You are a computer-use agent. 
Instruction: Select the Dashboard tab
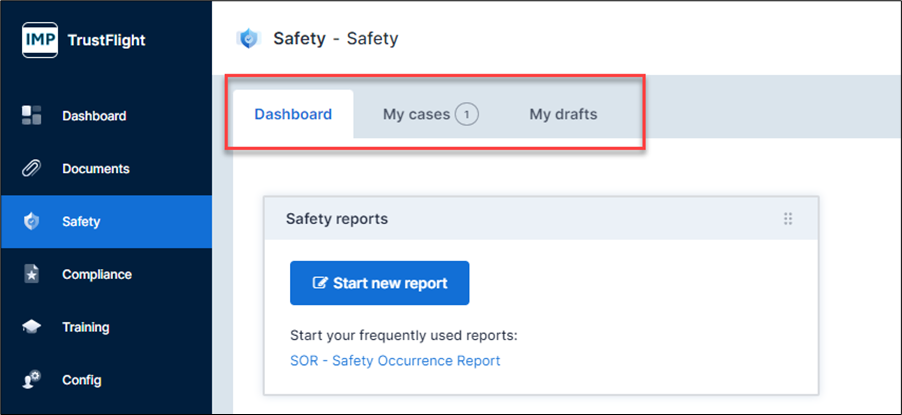pos(293,114)
